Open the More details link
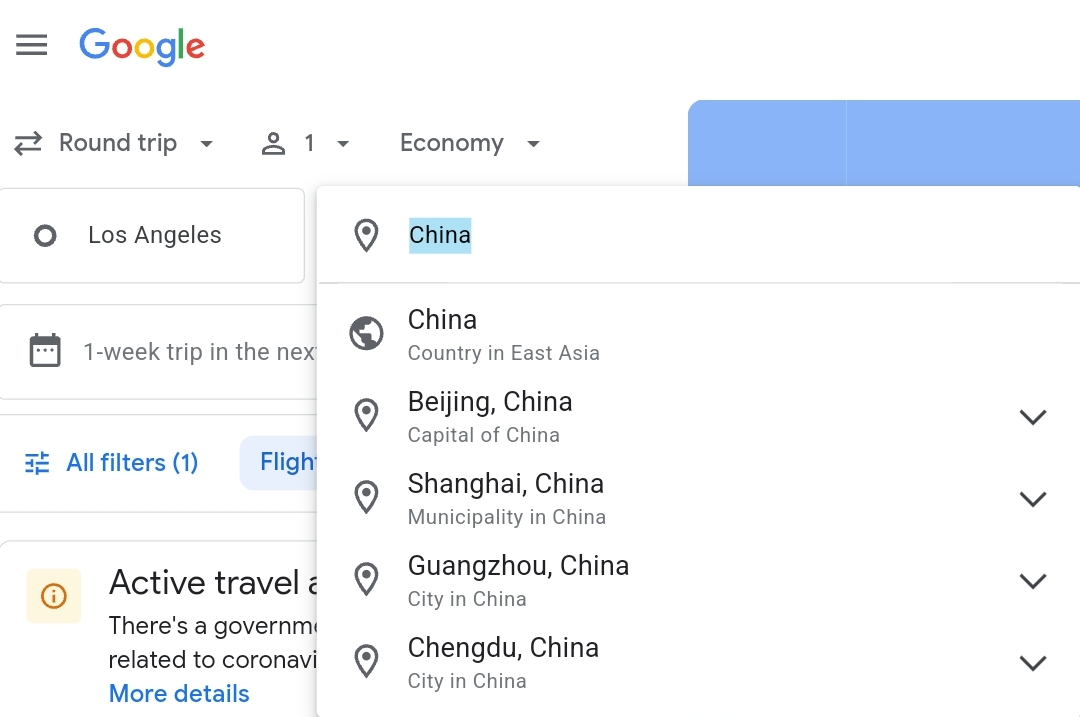The image size is (1080, 717). click(179, 694)
